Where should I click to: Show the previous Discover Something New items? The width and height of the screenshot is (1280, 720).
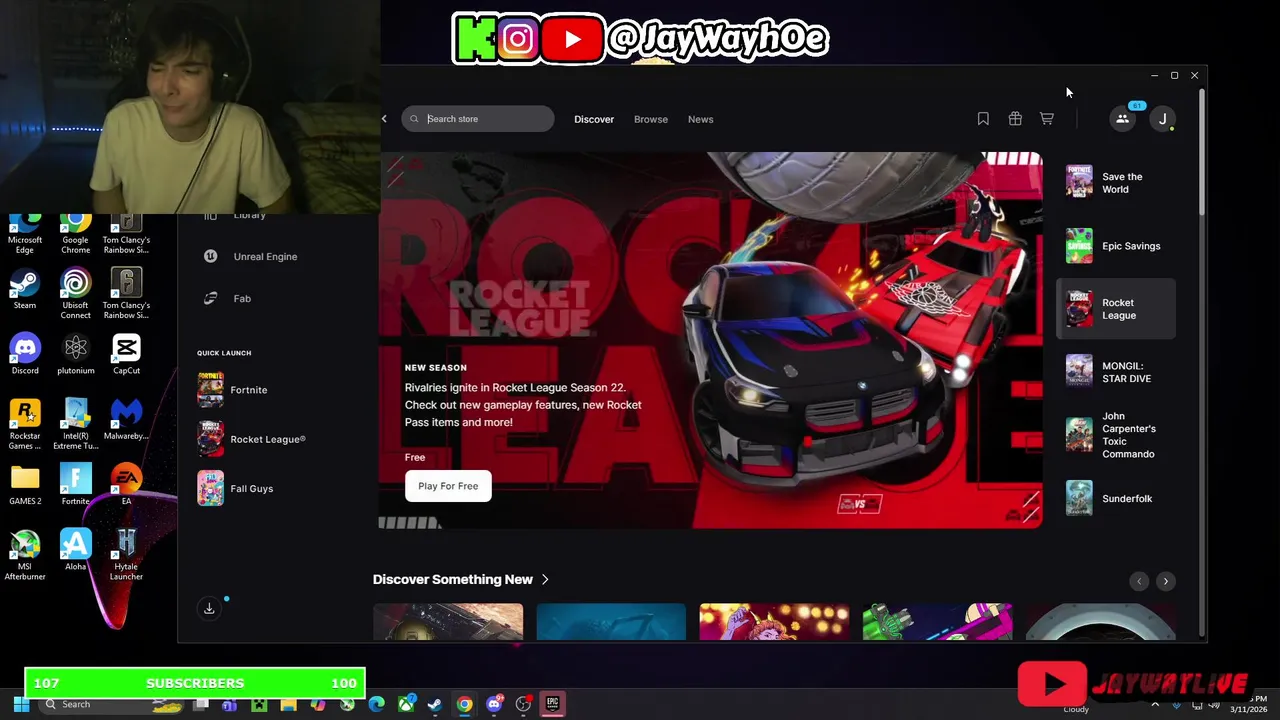[x=1138, y=581]
